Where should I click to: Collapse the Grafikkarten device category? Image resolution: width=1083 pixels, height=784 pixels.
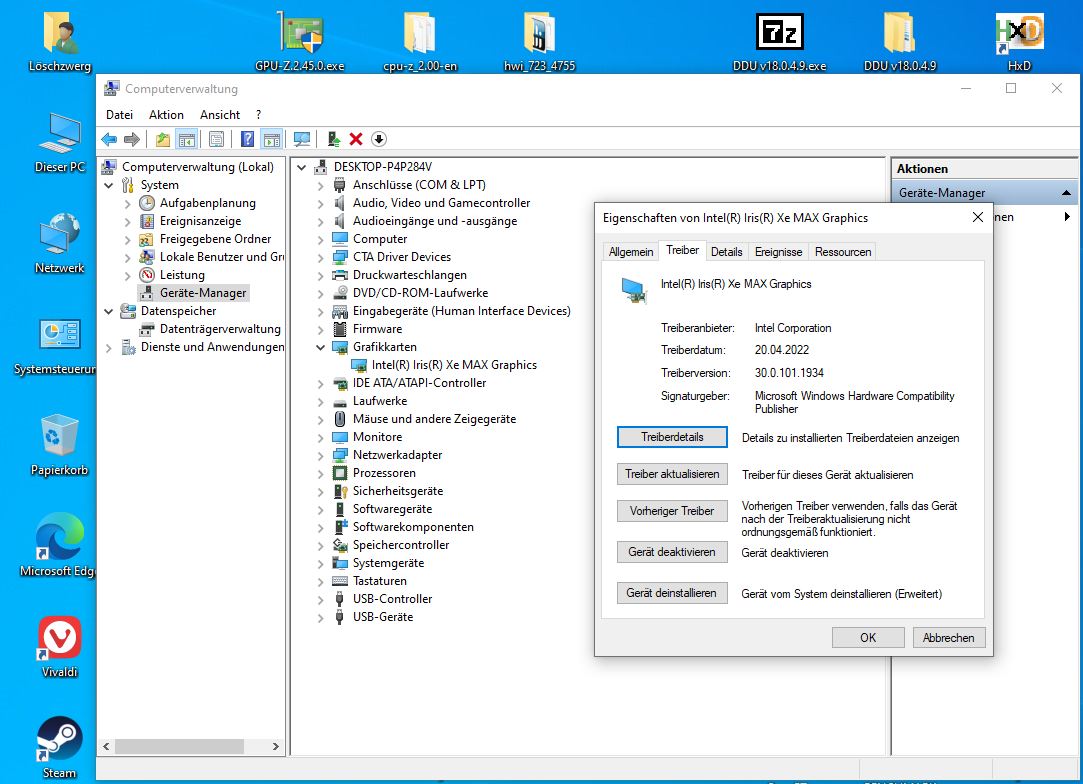(320, 347)
